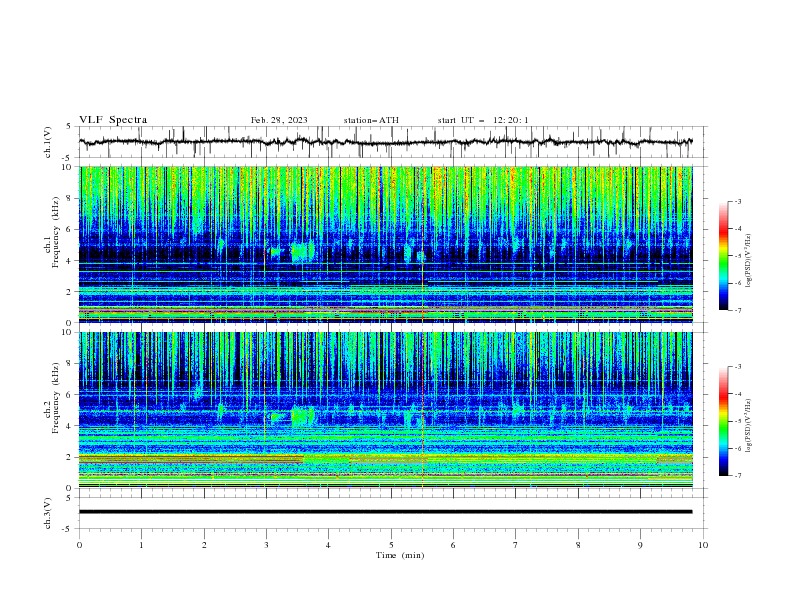Click time axis tick label "3"
Viewport: 792px width, 612px height.
pos(266,545)
